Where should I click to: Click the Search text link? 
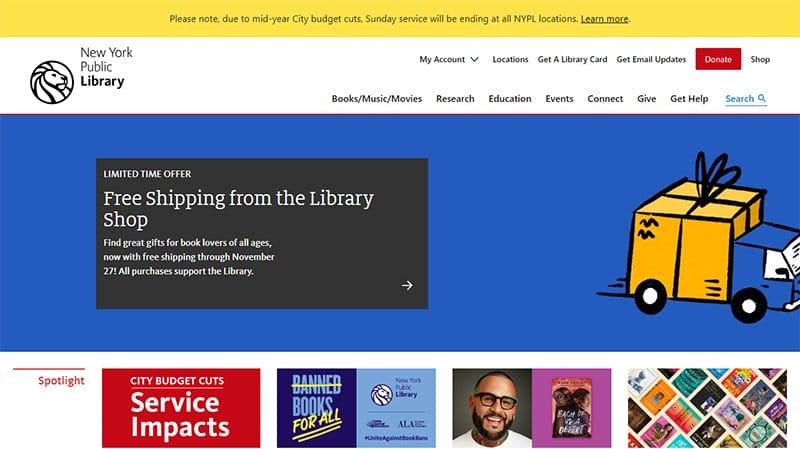(x=739, y=98)
